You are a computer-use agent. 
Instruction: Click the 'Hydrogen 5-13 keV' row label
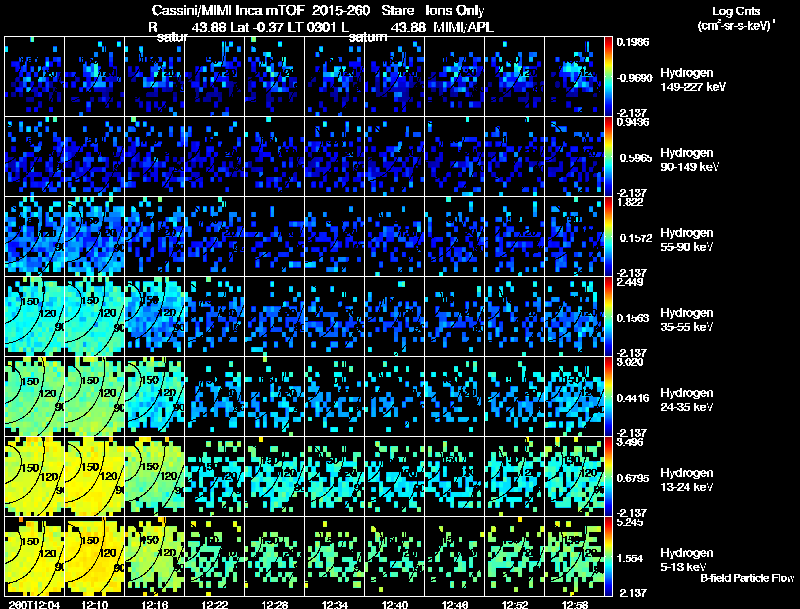tap(687, 560)
